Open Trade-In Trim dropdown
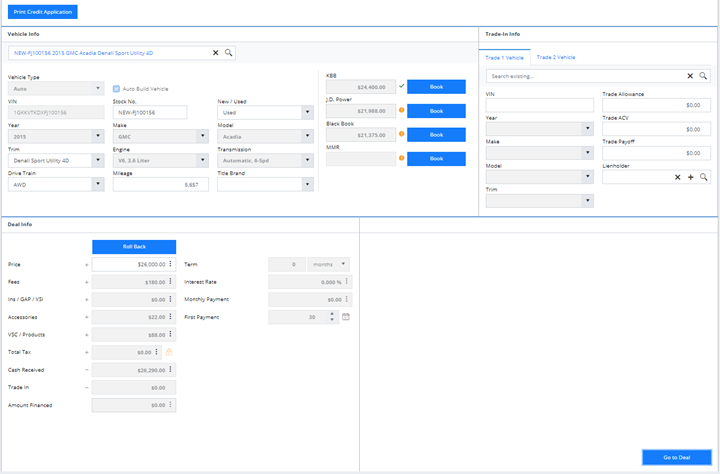Image resolution: width=720 pixels, height=474 pixels. 587,201
